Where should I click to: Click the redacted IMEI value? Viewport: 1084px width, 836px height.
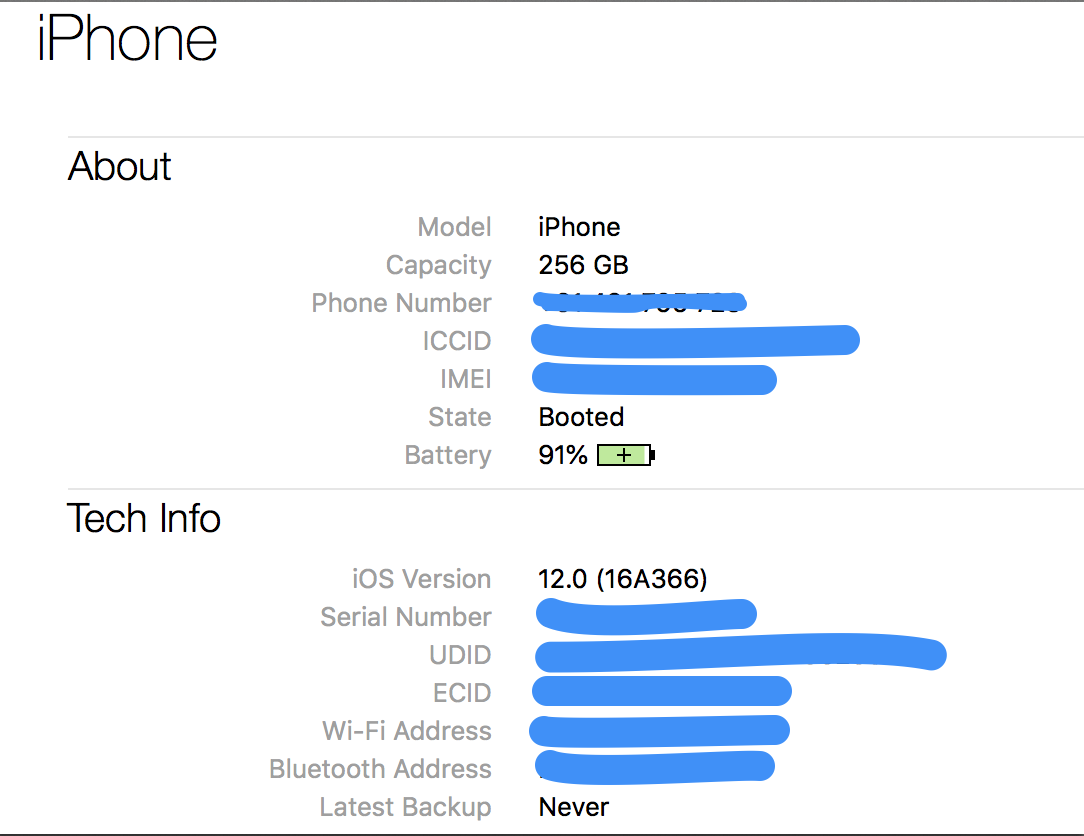[655, 379]
